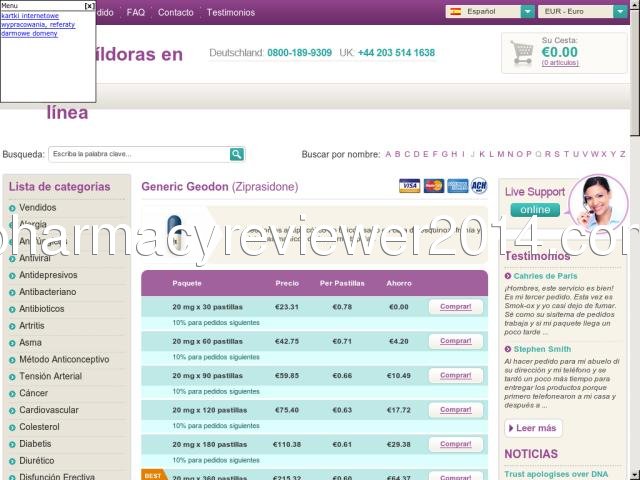Screen dimensions: 640x480
Task: Open the Cardiovascular category
Action: click(x=49, y=410)
